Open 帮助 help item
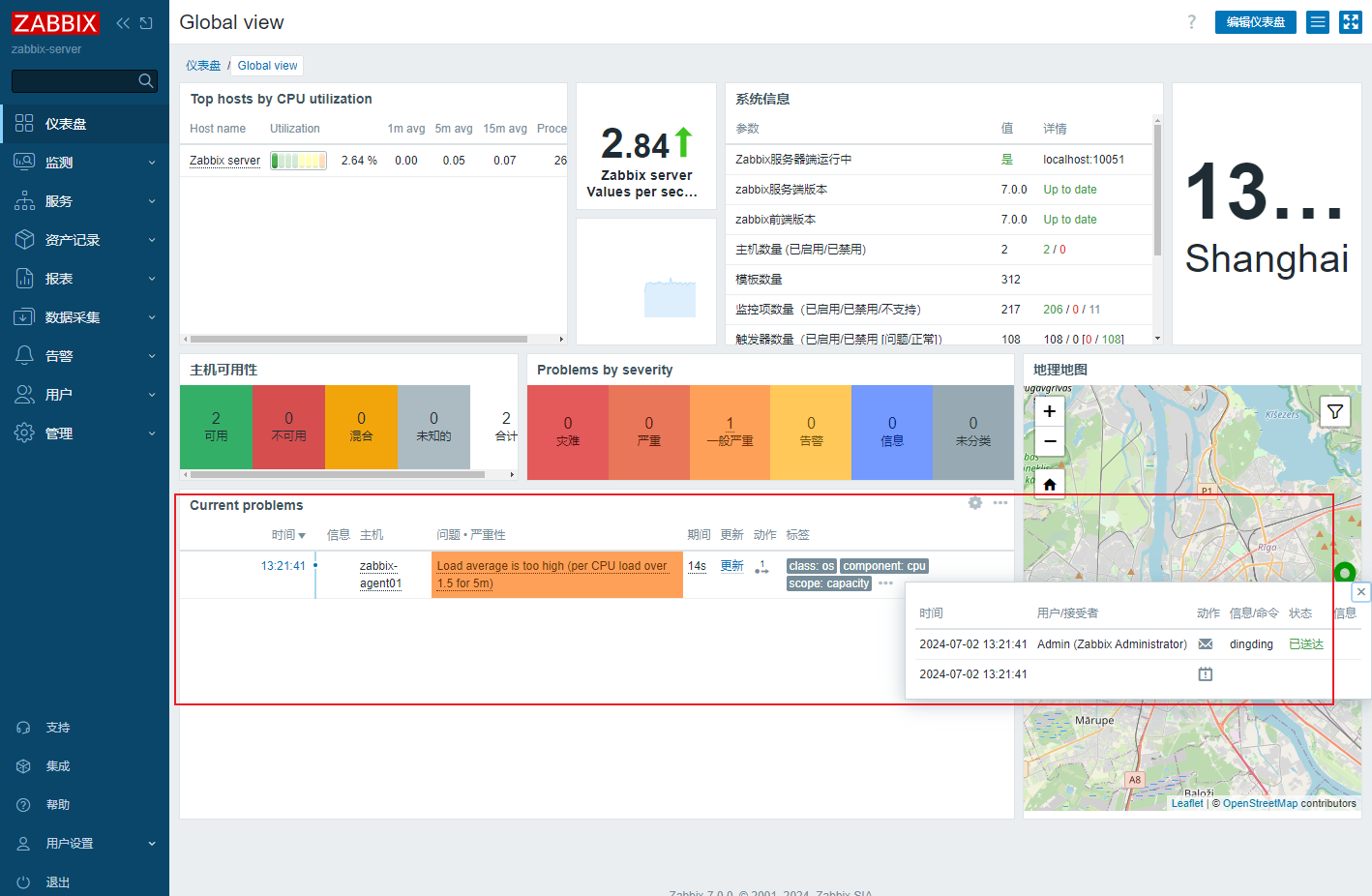This screenshot has height=896, width=1372. [84, 805]
